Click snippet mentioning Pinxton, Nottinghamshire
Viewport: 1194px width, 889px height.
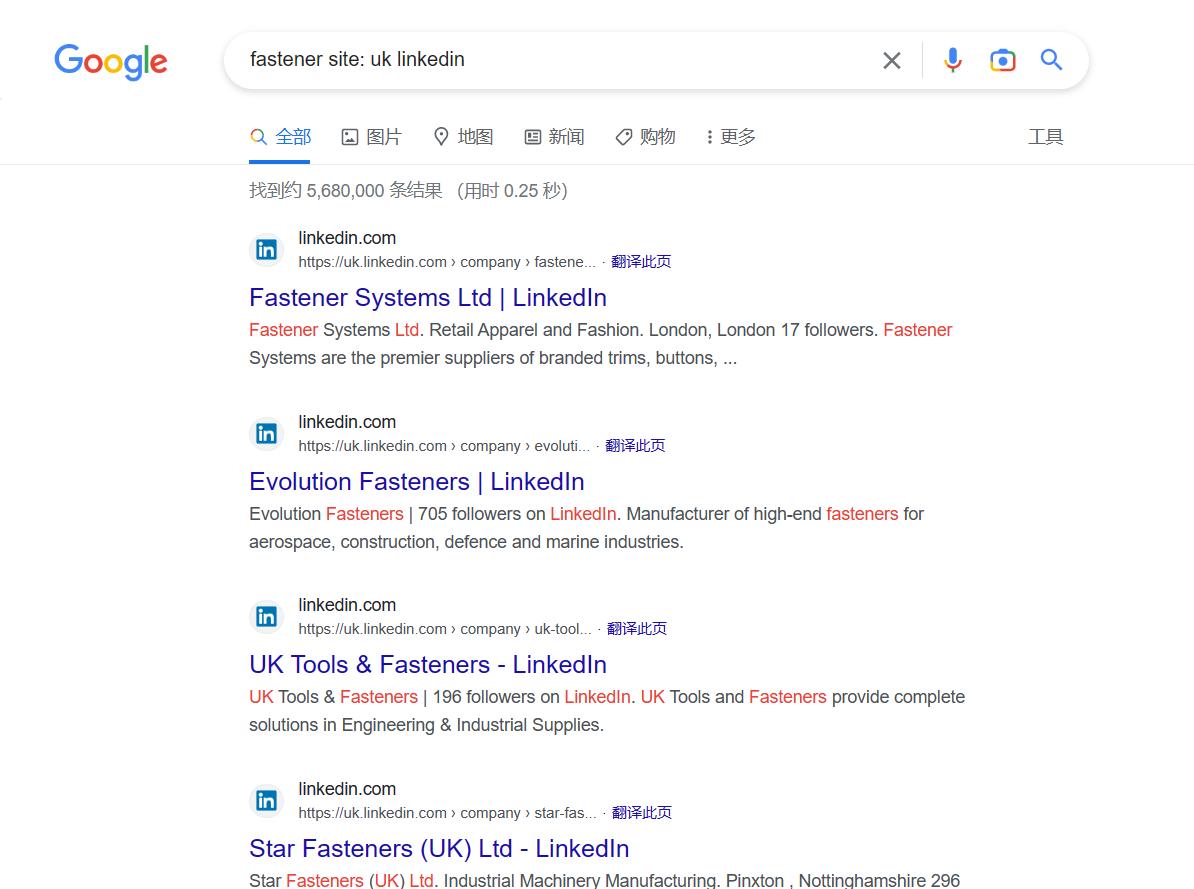coord(605,880)
